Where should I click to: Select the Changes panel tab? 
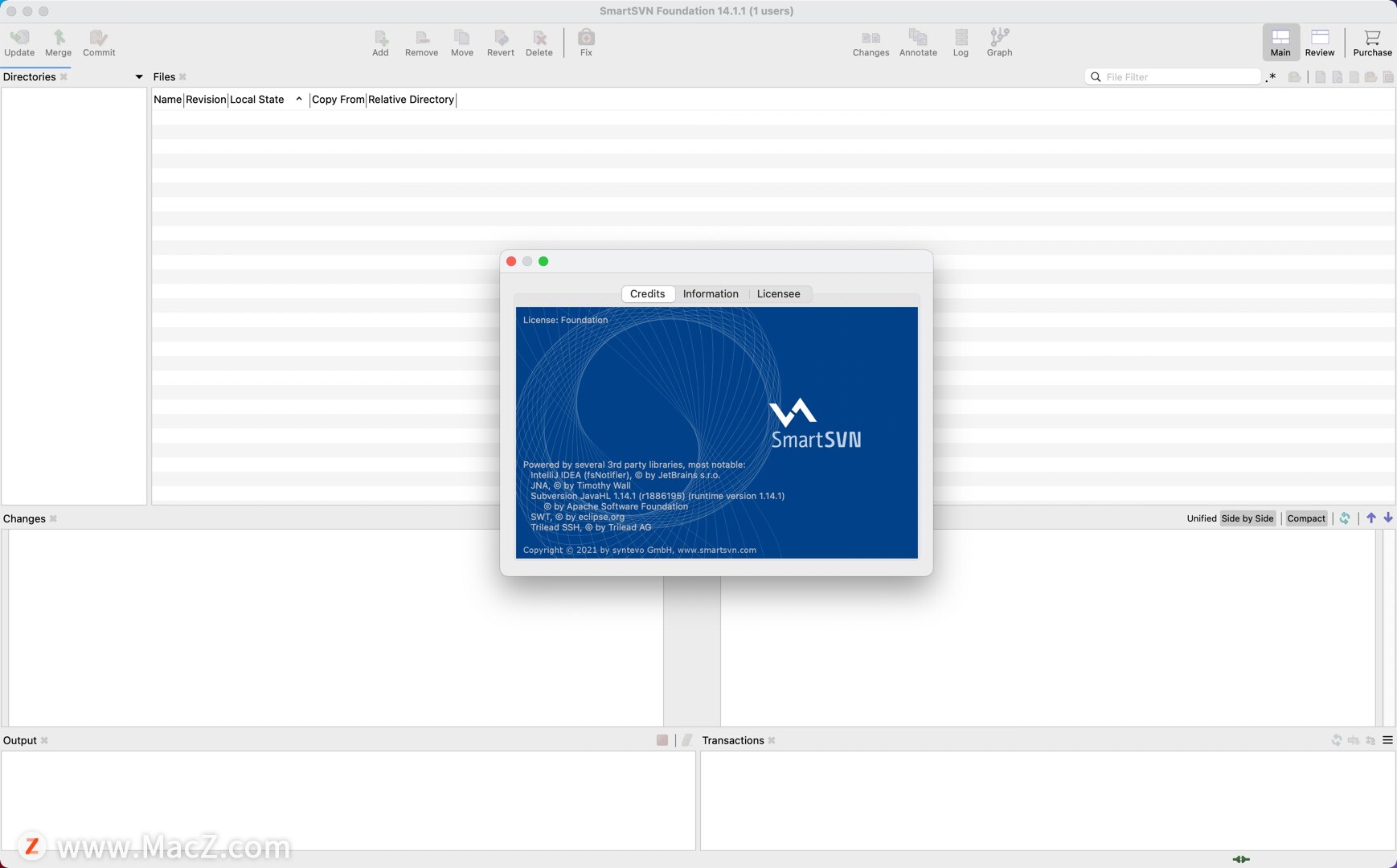(x=24, y=519)
